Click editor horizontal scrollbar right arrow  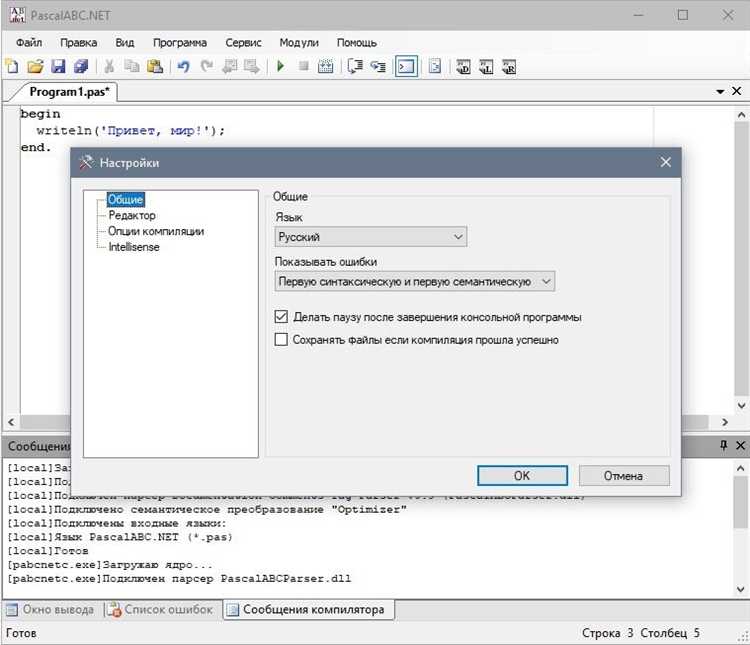(x=725, y=422)
